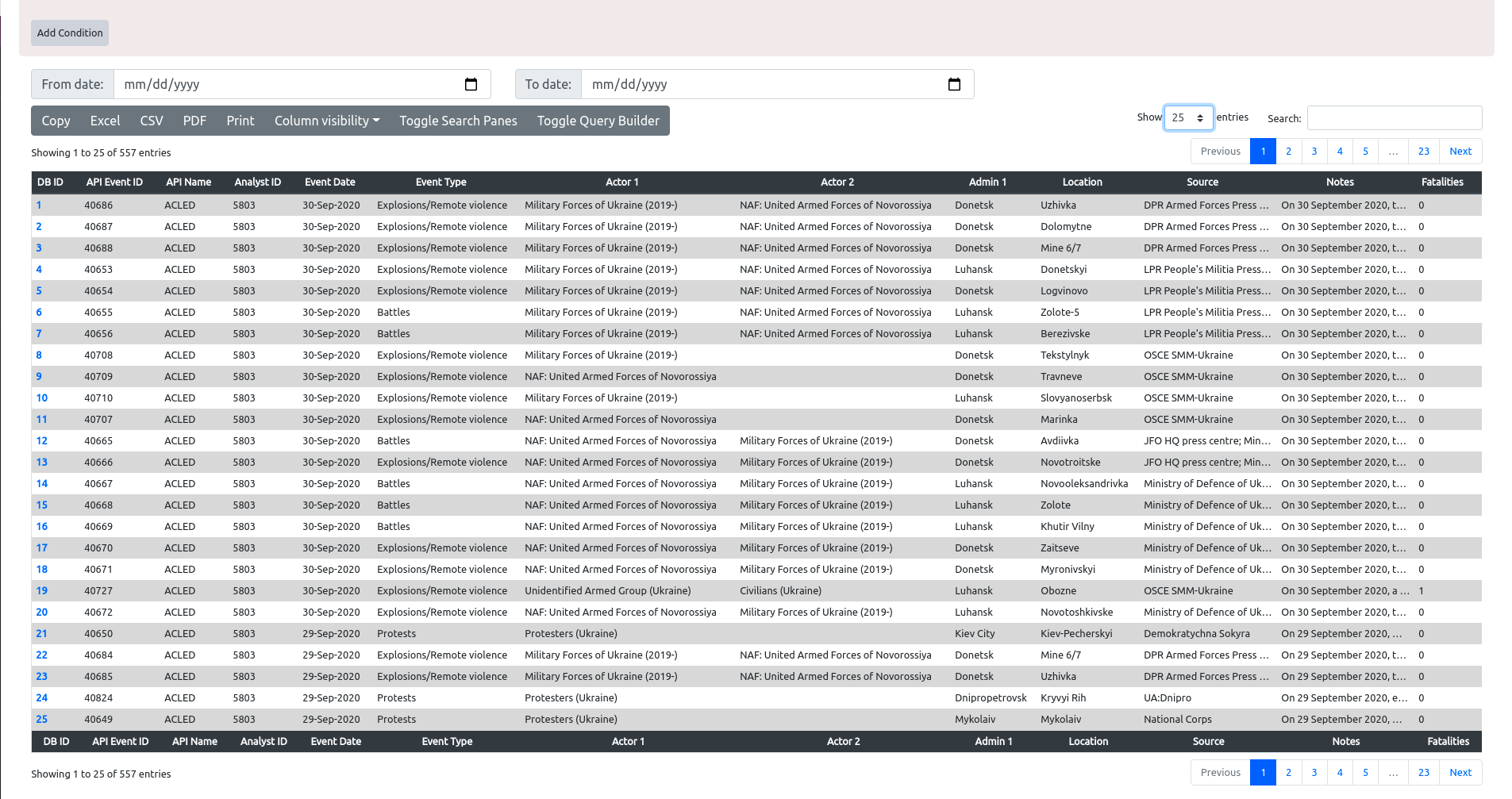
Task: Click 'Kiev City' admin cell
Action: tap(975, 633)
